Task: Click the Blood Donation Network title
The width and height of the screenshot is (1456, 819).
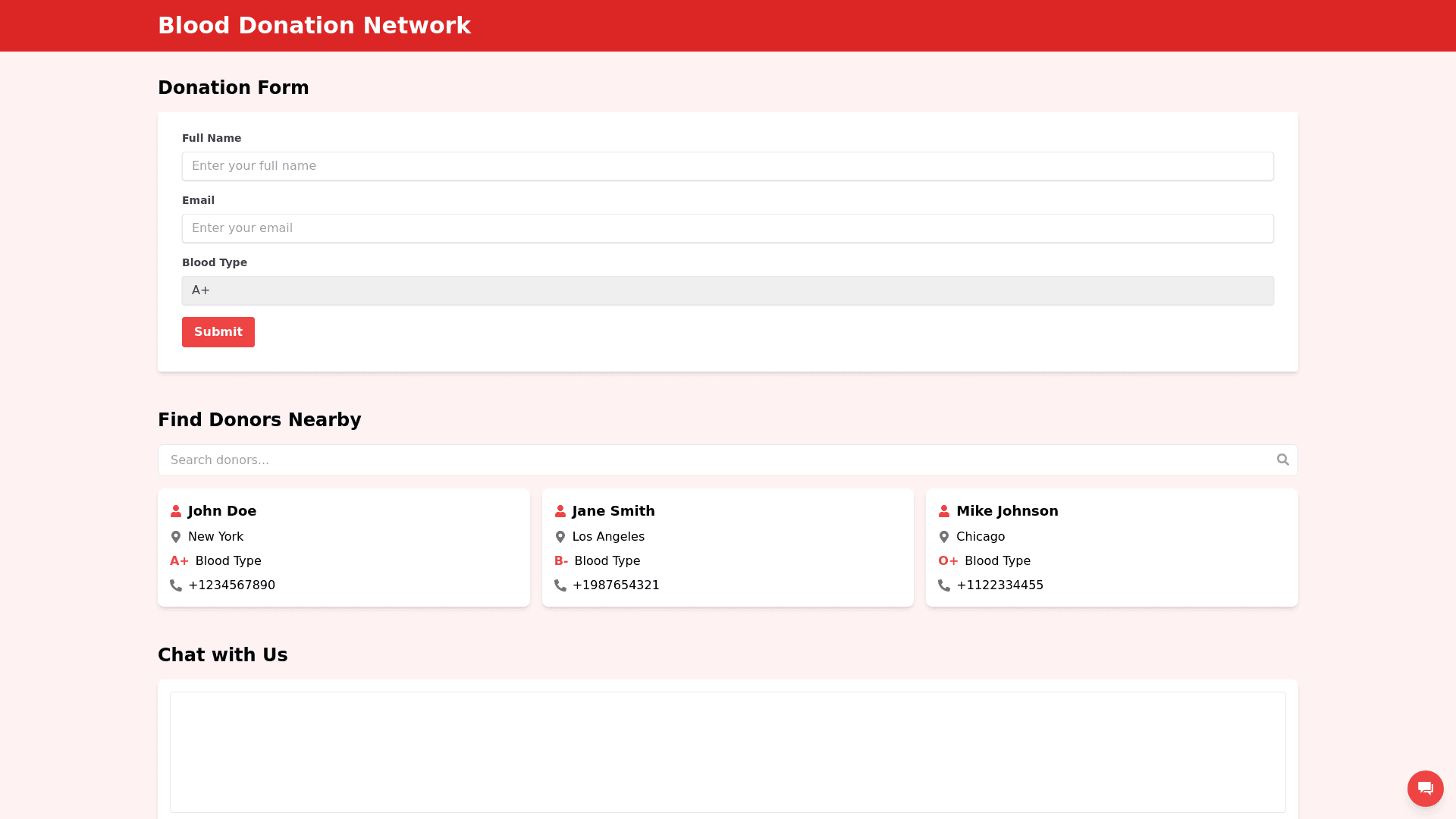Action: [x=314, y=26]
